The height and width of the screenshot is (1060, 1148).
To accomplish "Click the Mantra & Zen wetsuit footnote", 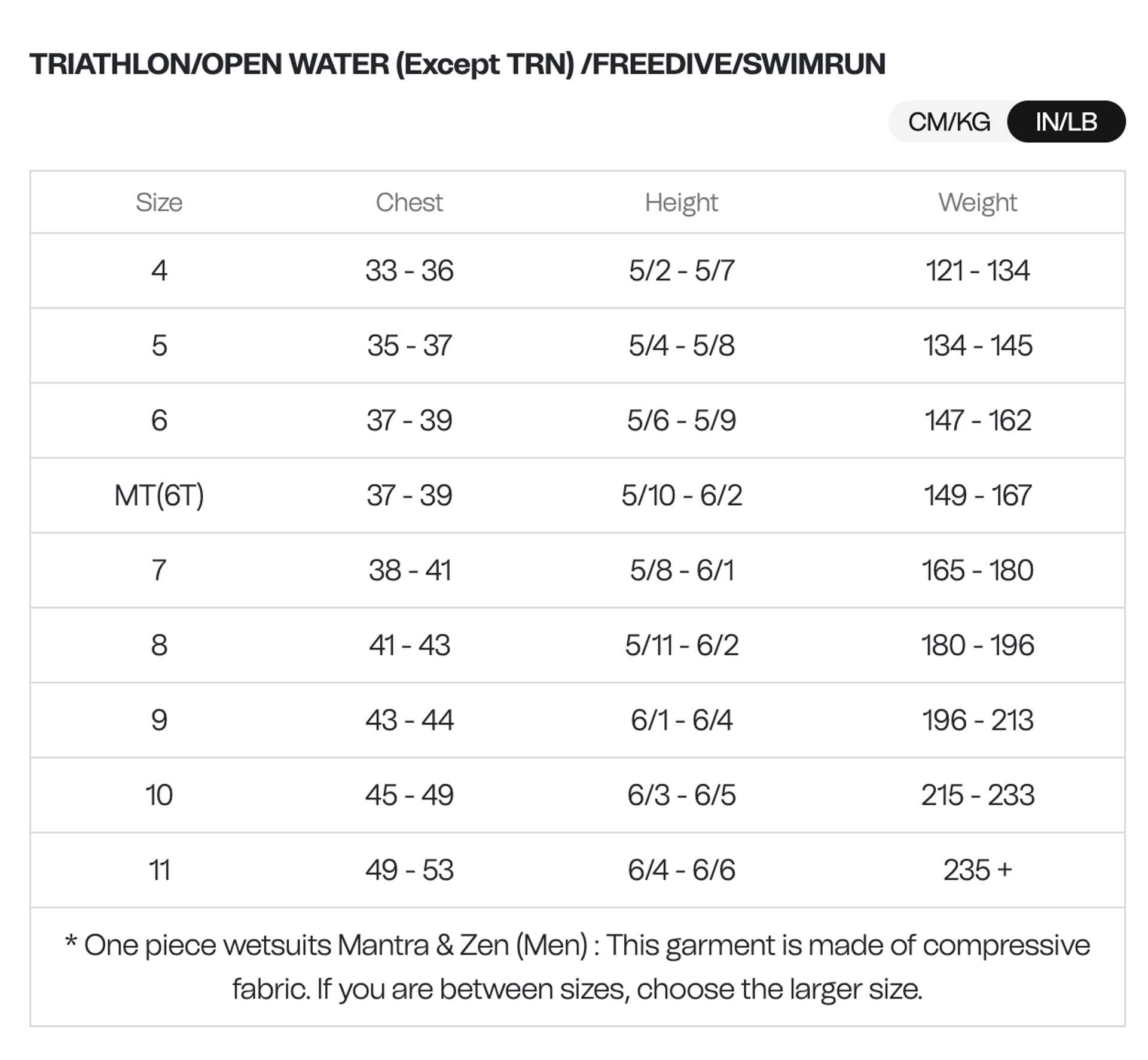I will pyautogui.click(x=577, y=967).
